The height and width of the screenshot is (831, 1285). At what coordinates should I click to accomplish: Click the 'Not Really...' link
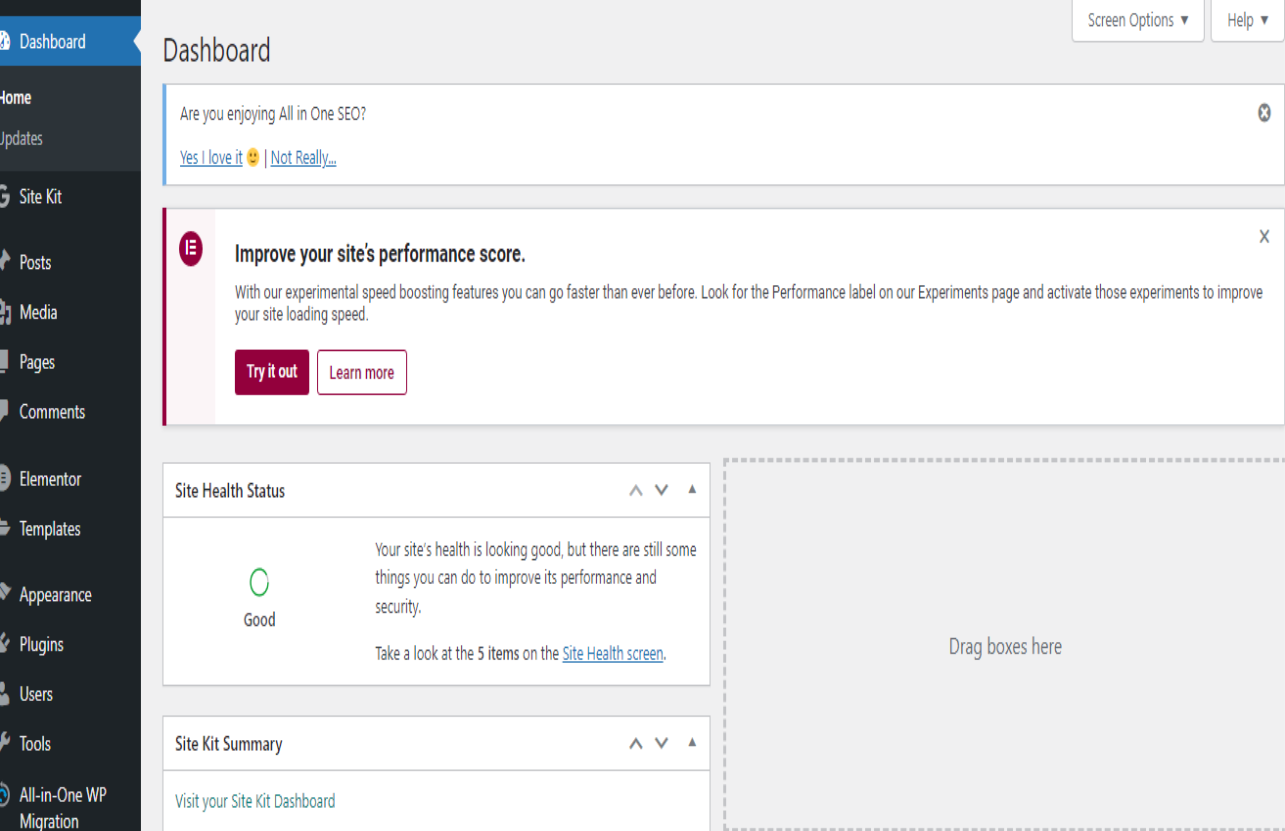303,158
